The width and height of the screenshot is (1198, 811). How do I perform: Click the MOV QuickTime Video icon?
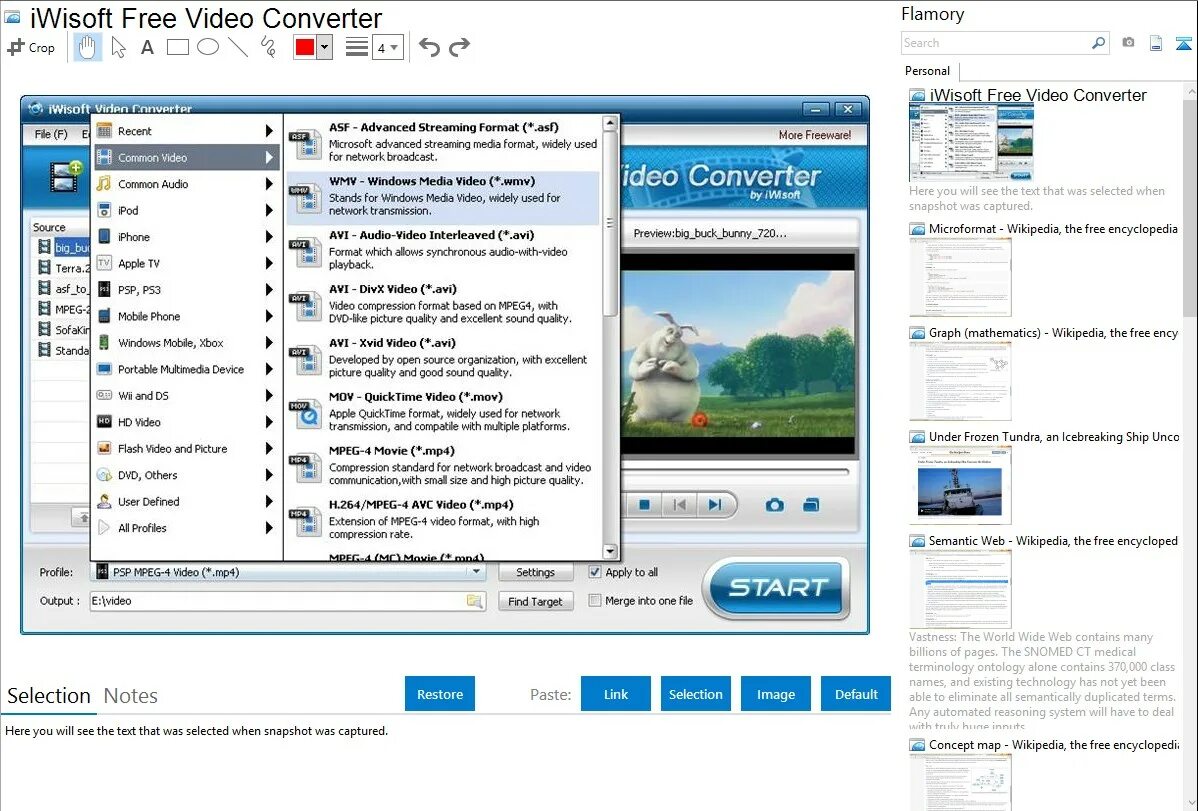(306, 414)
